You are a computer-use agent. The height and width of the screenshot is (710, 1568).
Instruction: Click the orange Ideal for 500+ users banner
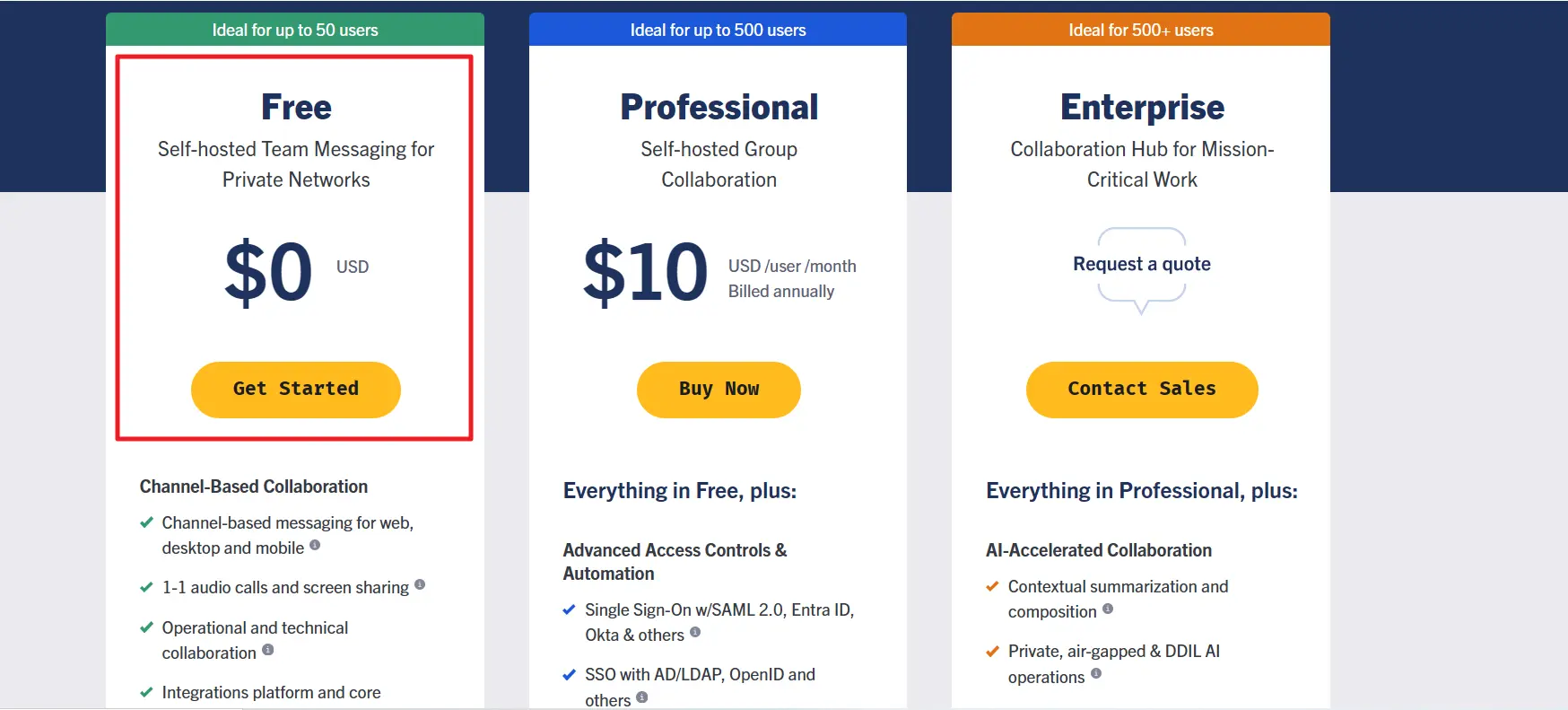[1141, 29]
